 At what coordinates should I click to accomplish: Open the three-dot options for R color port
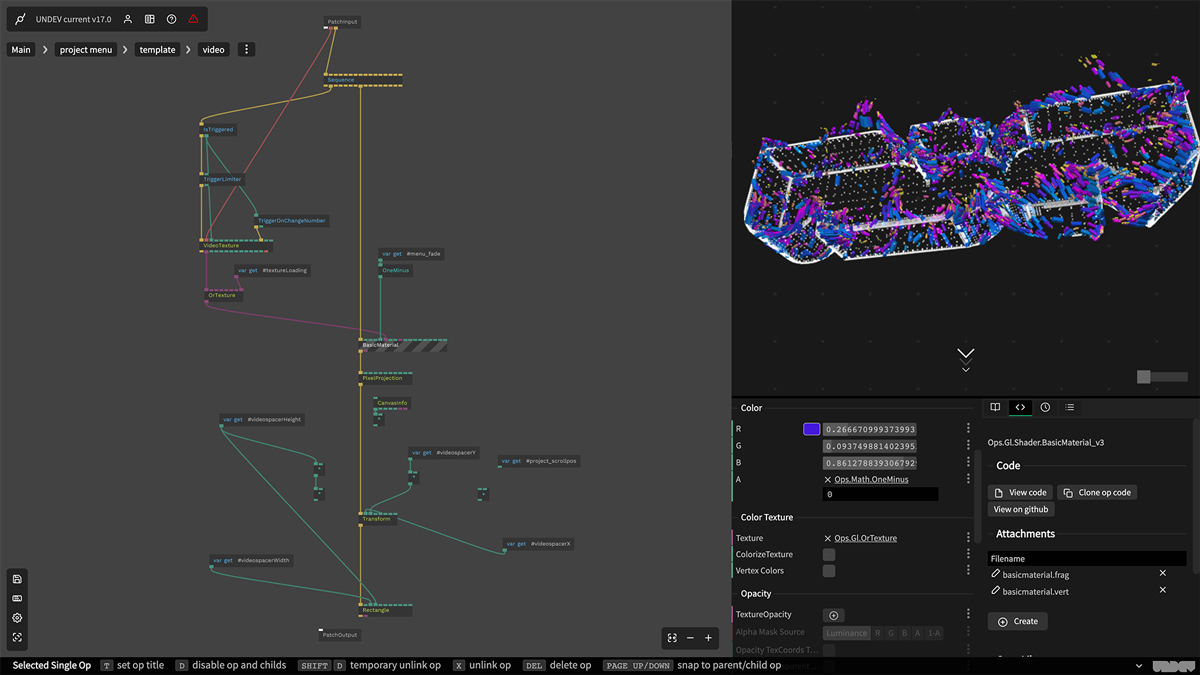(x=968, y=429)
